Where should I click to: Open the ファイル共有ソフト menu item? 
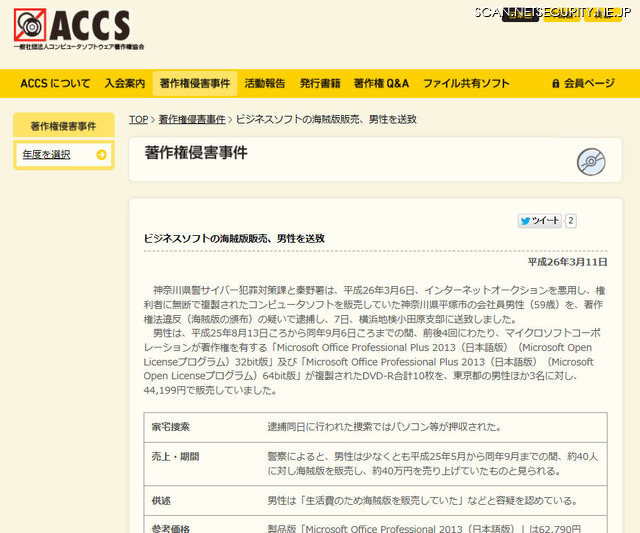[x=466, y=84]
